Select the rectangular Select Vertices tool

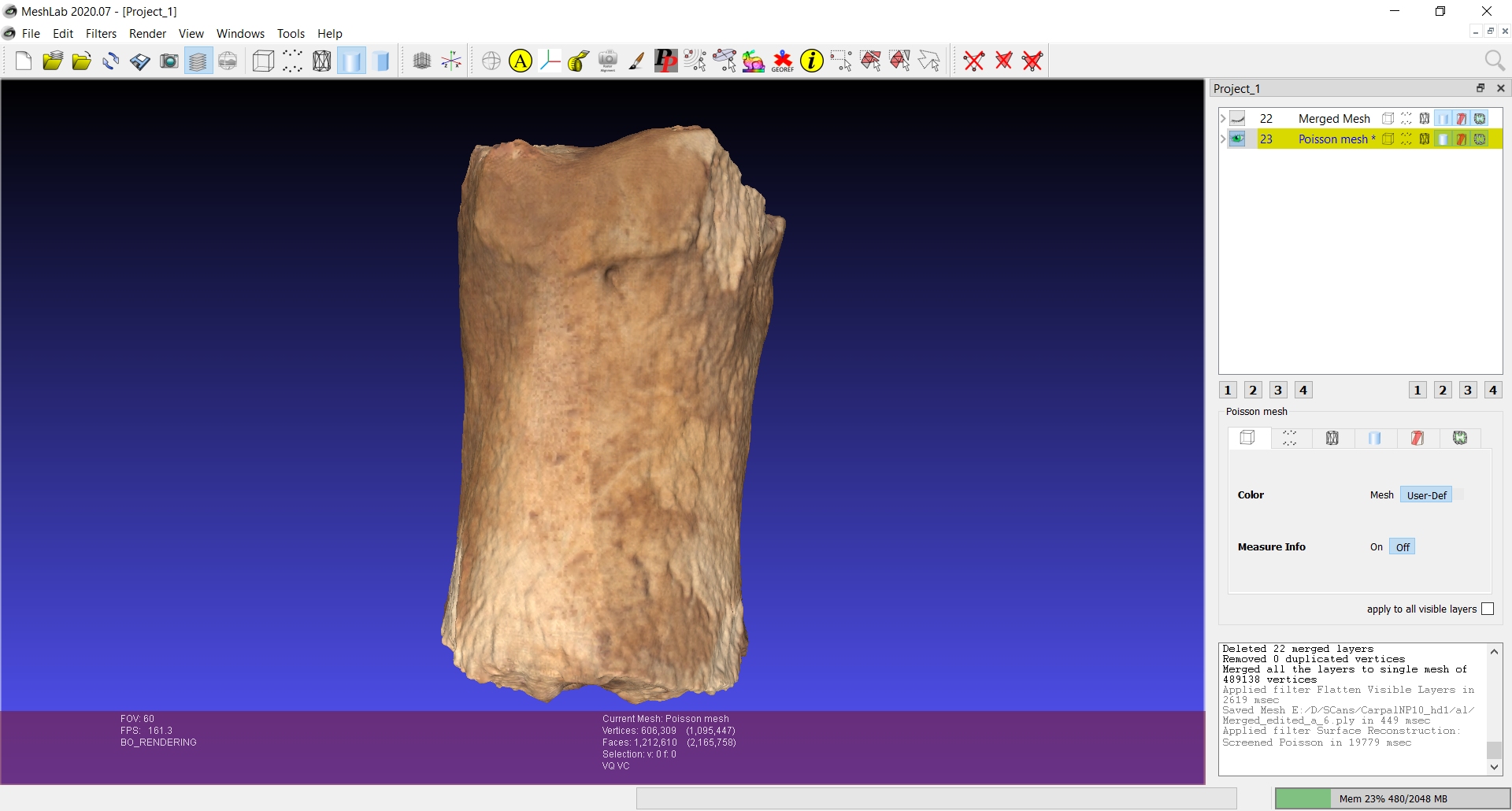tap(840, 61)
